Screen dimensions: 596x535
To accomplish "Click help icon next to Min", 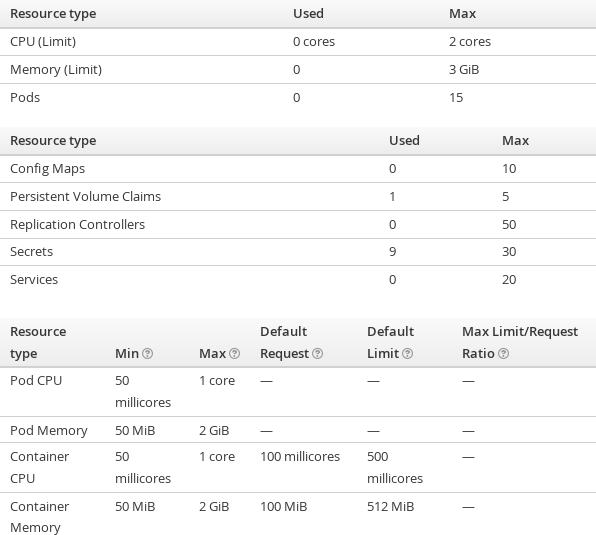I will pyautogui.click(x=147, y=354).
